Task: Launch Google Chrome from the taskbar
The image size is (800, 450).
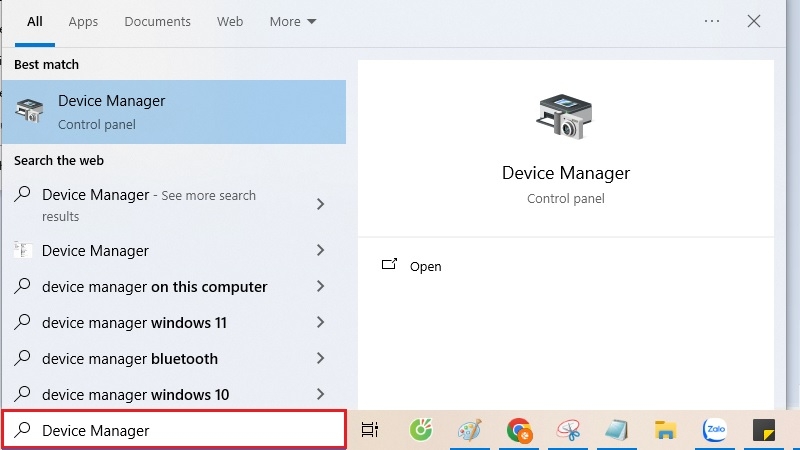Action: point(519,430)
